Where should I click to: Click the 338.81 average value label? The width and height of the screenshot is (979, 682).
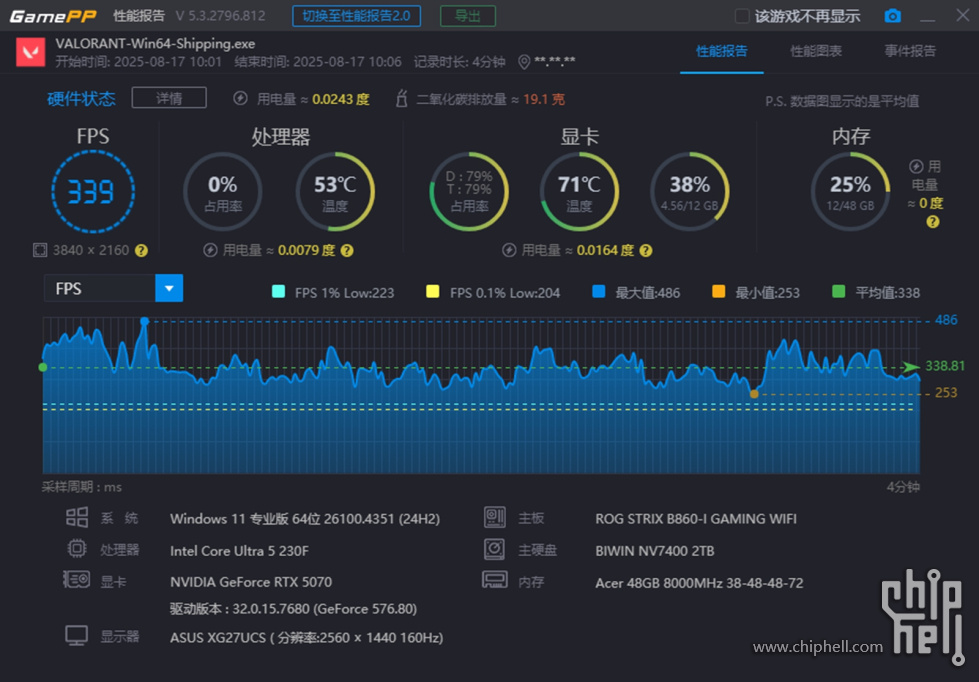(945, 366)
